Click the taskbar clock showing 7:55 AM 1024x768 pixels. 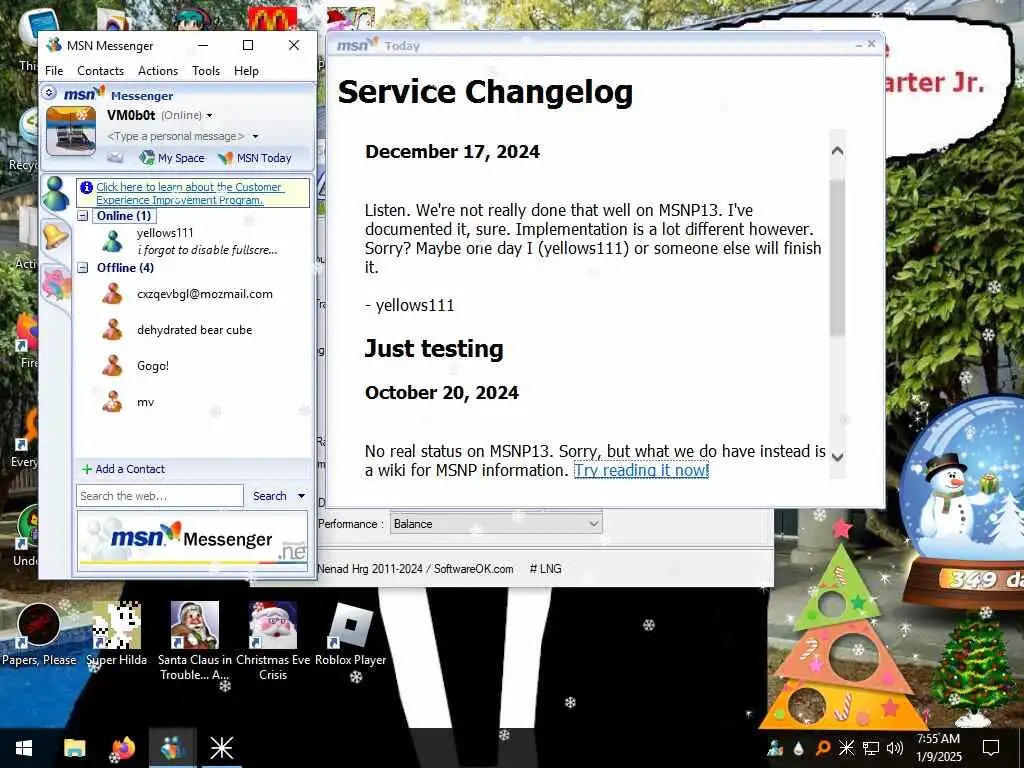938,748
